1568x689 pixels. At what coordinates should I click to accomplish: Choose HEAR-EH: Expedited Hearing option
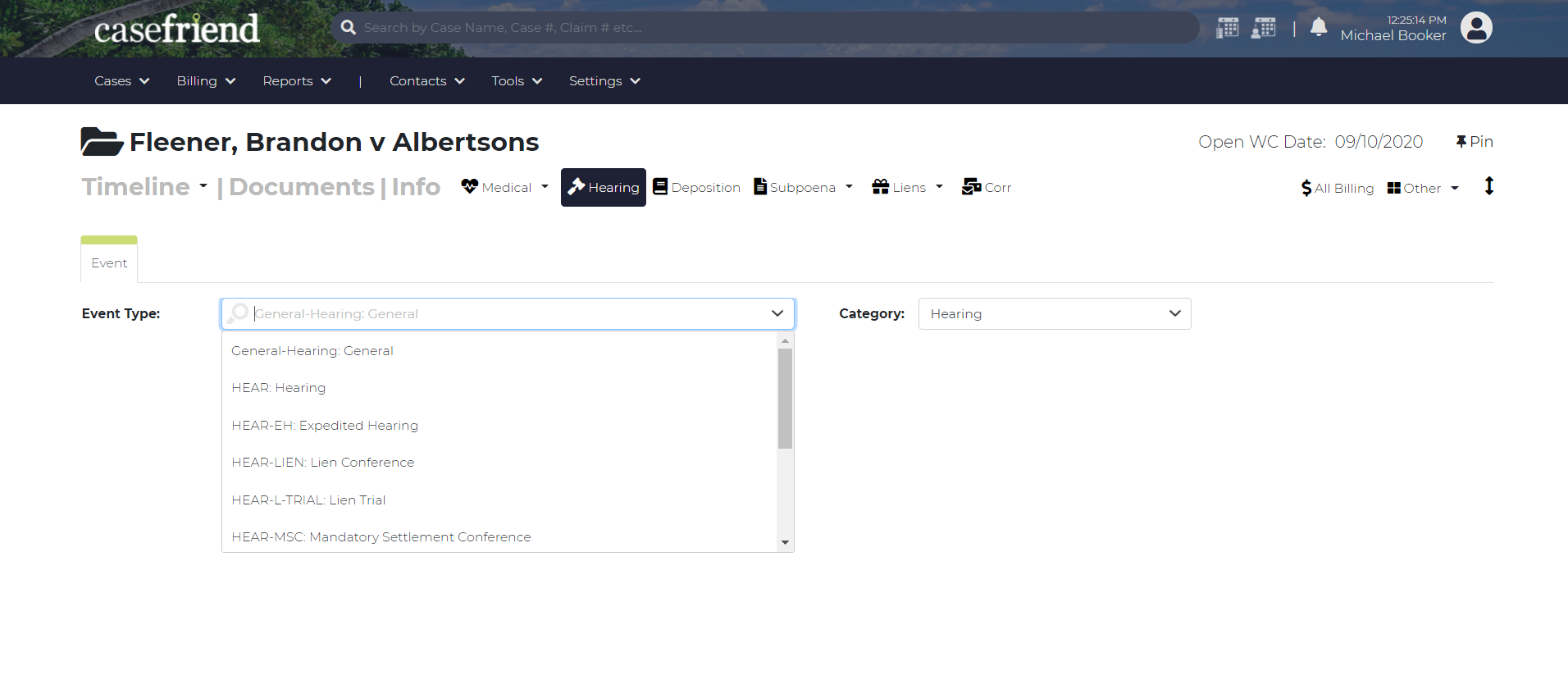[499, 426]
